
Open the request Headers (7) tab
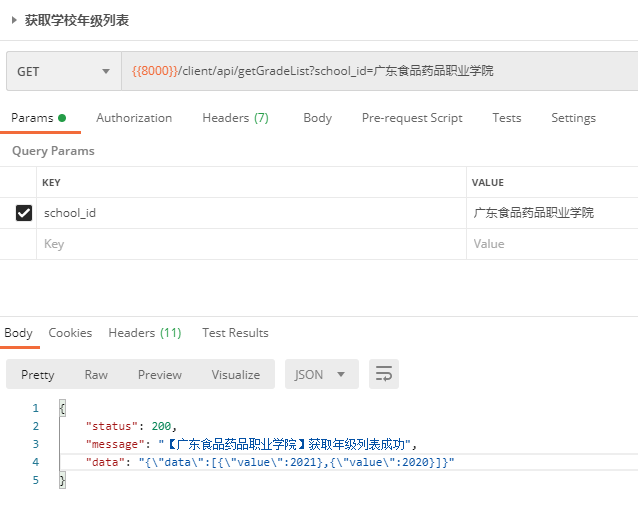click(x=235, y=118)
